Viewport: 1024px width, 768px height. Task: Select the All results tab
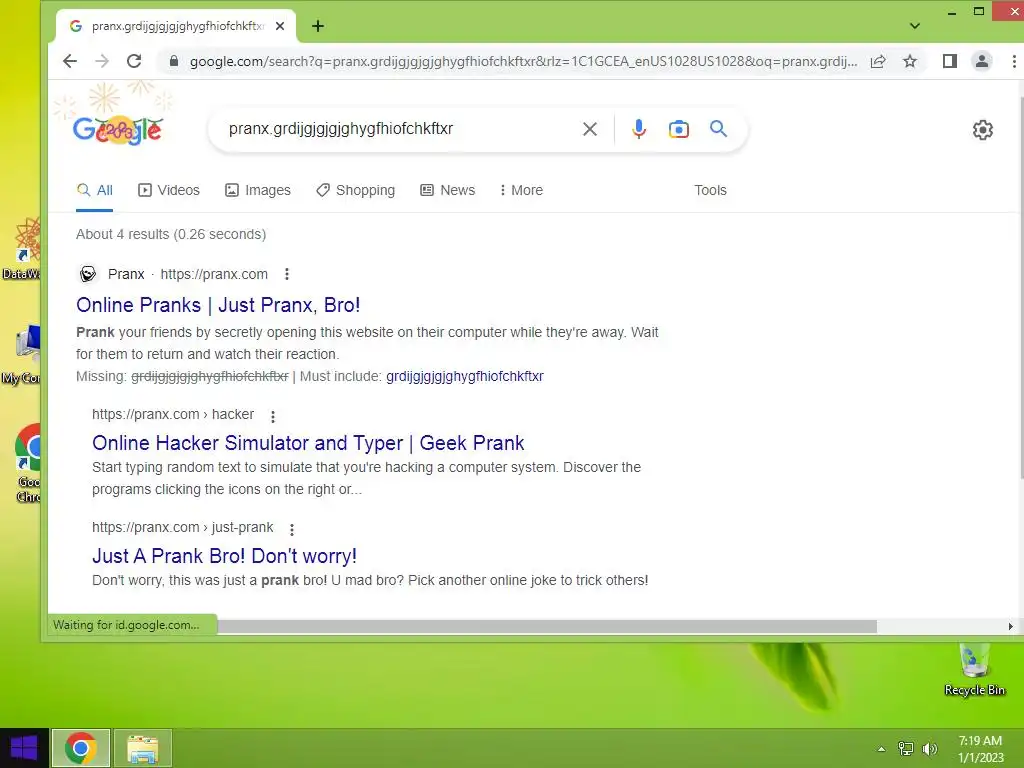click(x=95, y=190)
